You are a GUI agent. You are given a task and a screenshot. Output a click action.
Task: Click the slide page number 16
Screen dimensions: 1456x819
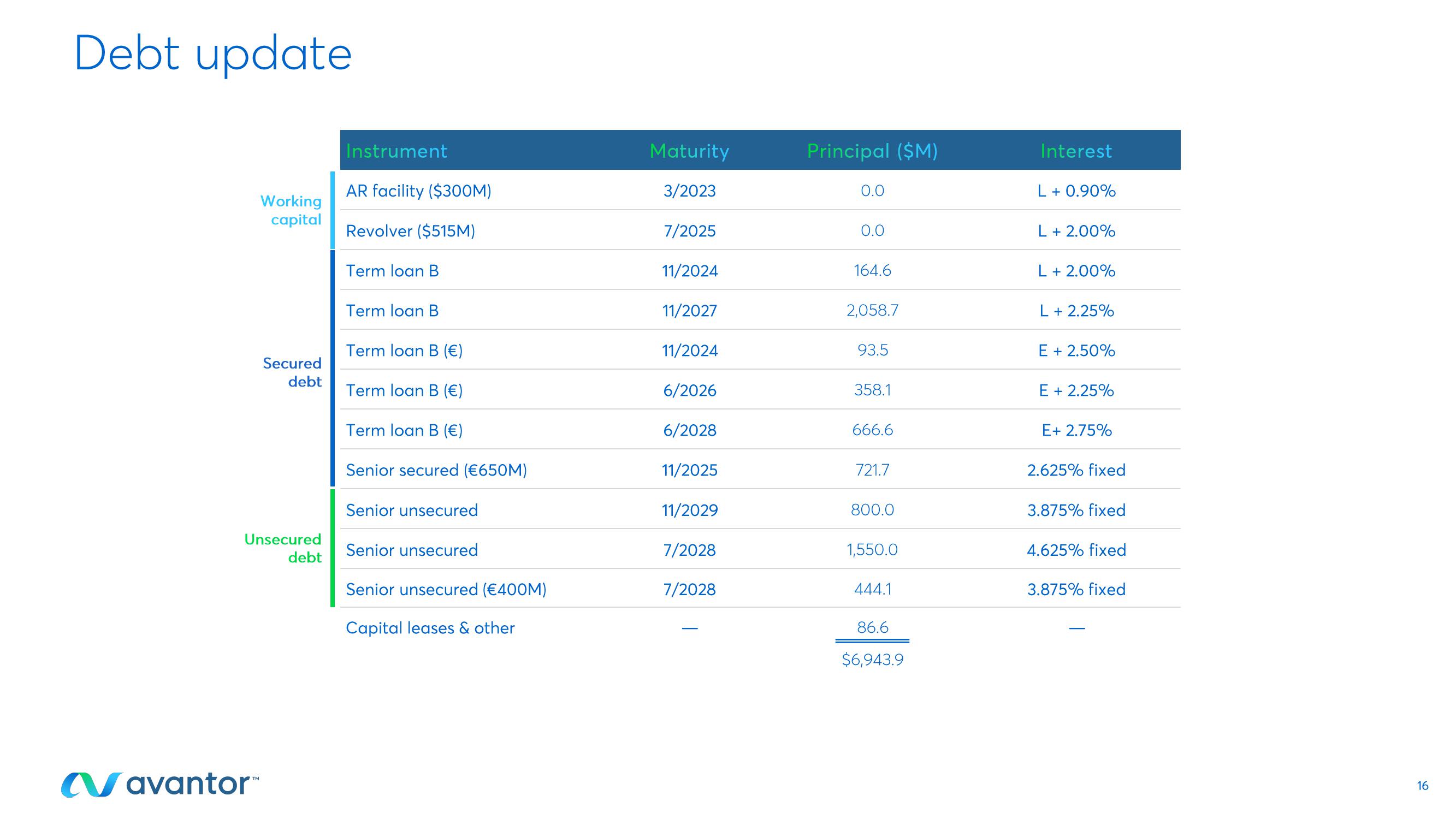tap(1423, 786)
